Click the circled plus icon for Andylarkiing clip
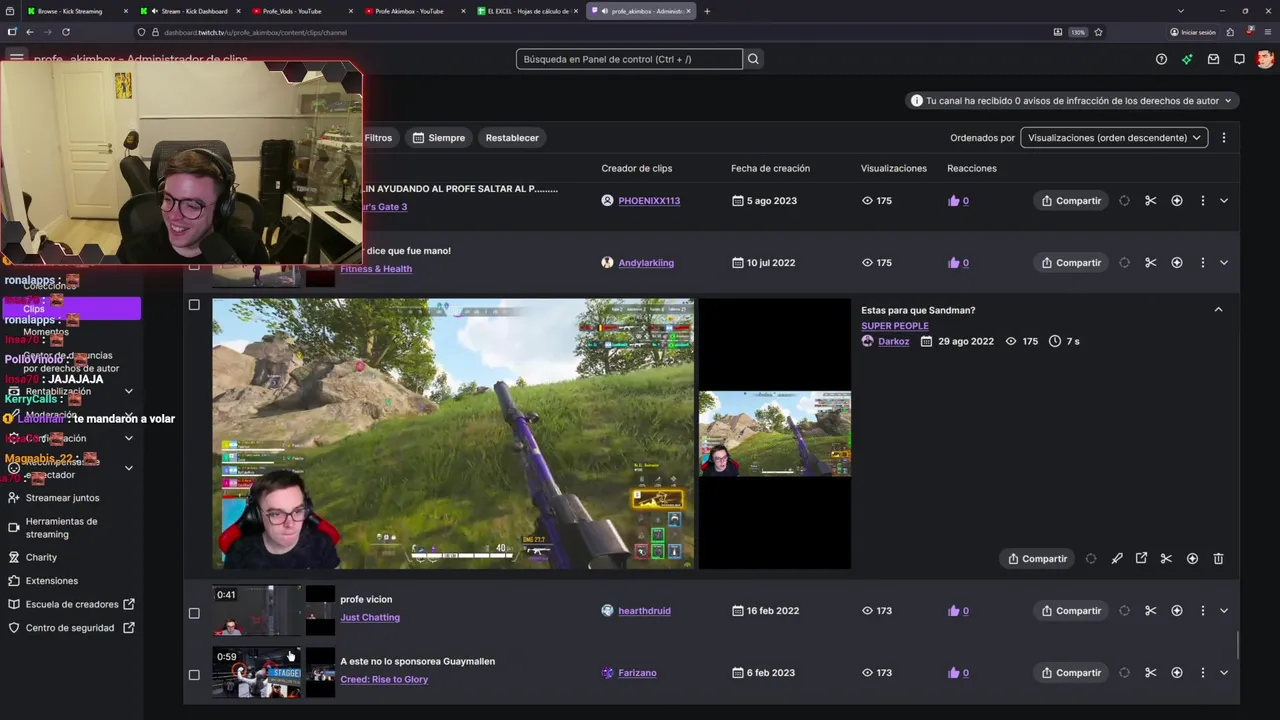1280x720 pixels. click(x=1176, y=263)
